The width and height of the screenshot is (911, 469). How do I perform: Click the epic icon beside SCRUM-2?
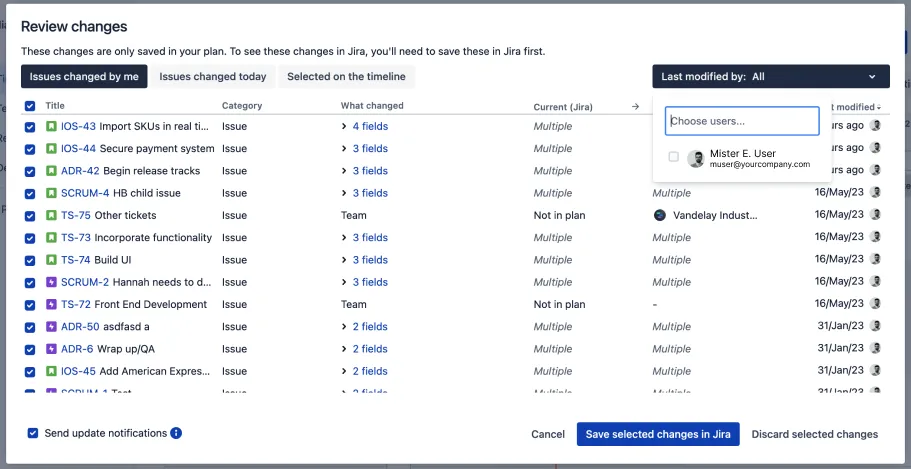[51, 282]
